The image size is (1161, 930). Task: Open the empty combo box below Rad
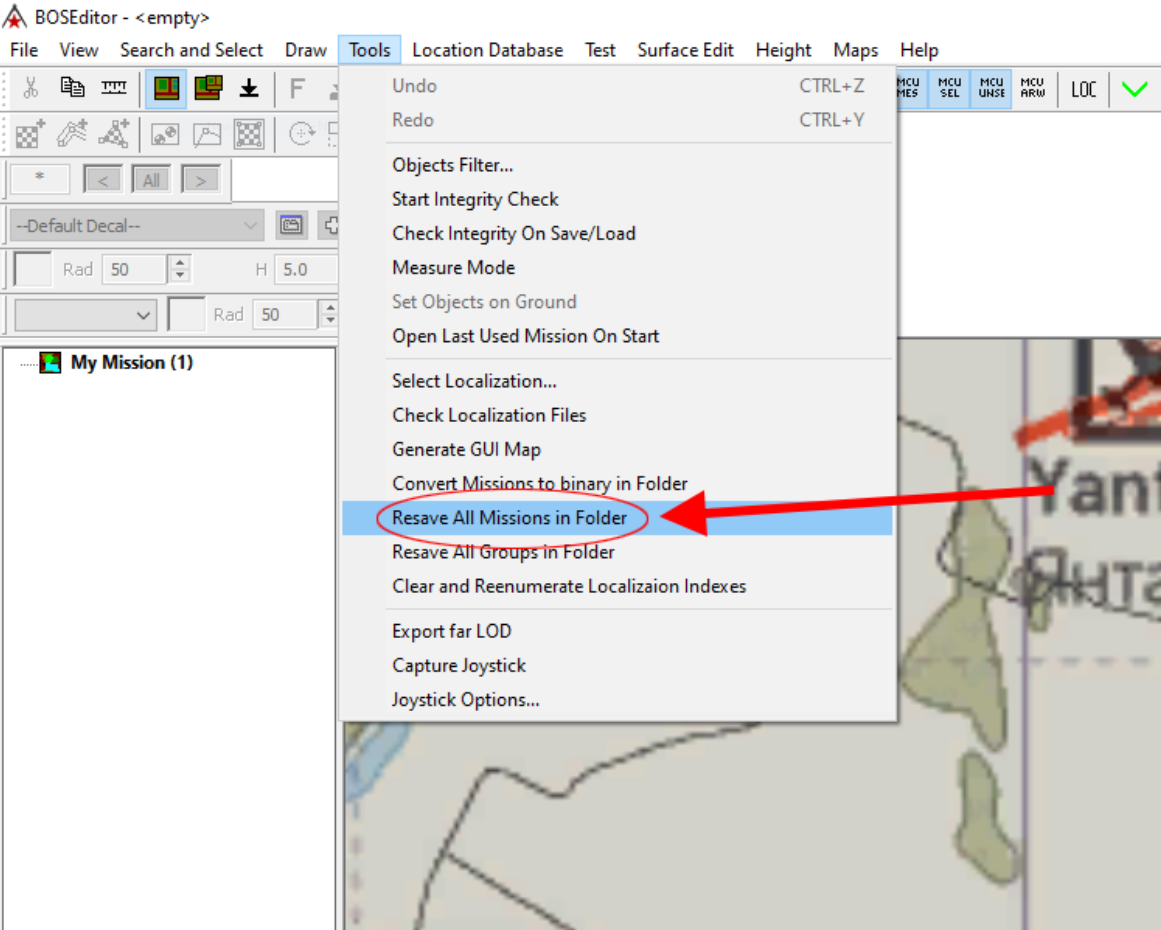86,315
